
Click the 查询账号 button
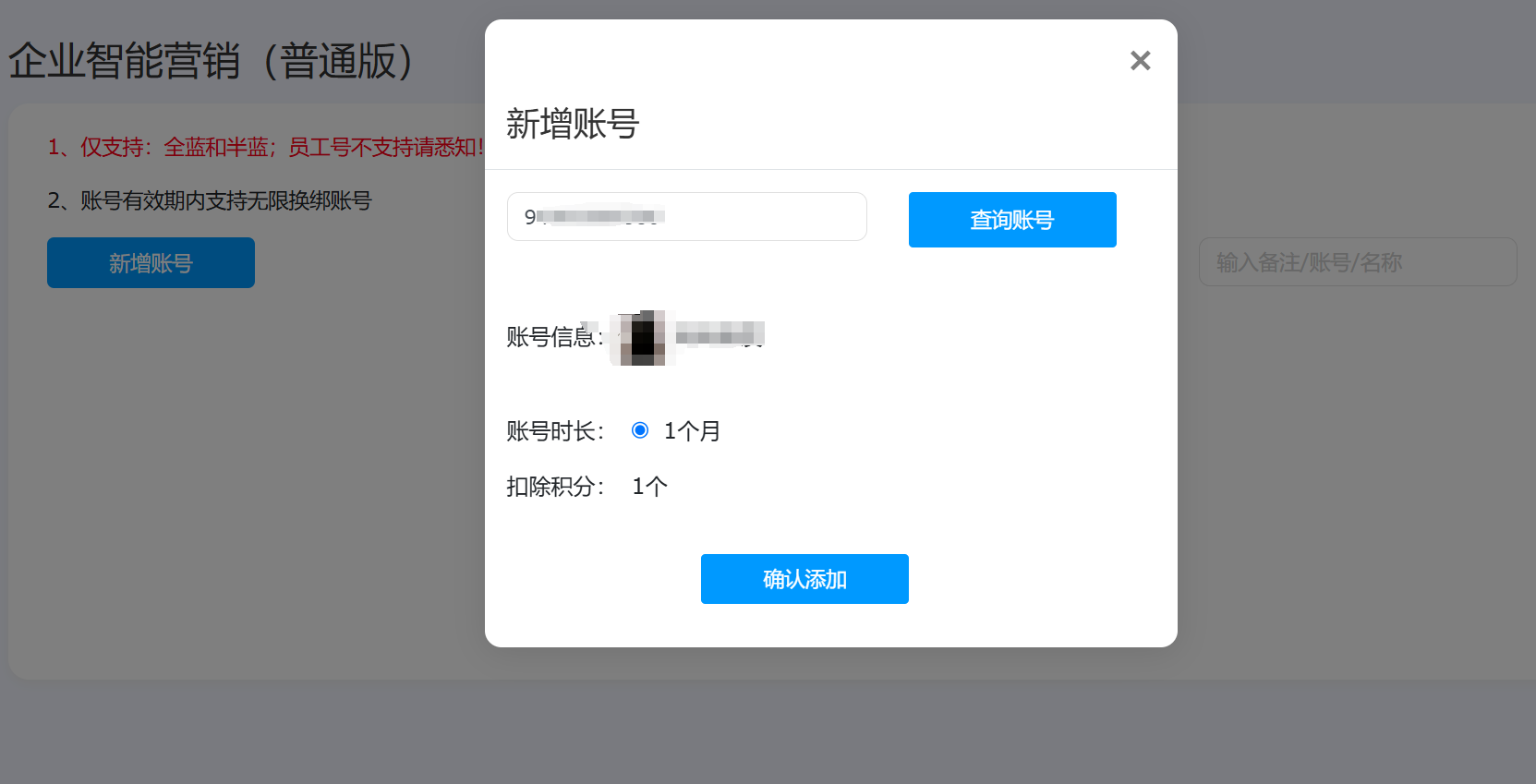[x=1012, y=220]
